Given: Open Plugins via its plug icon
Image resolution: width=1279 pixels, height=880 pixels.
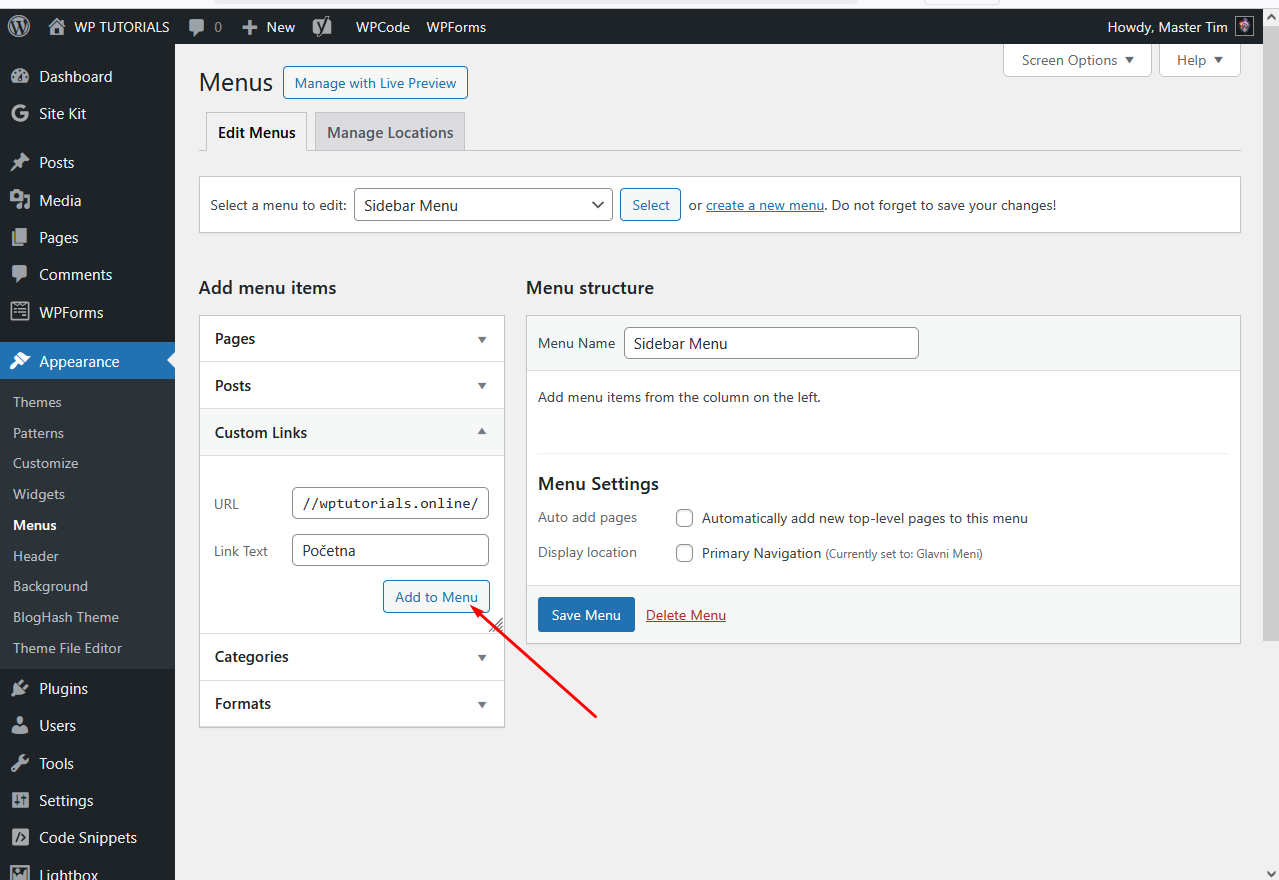Looking at the screenshot, I should (20, 688).
